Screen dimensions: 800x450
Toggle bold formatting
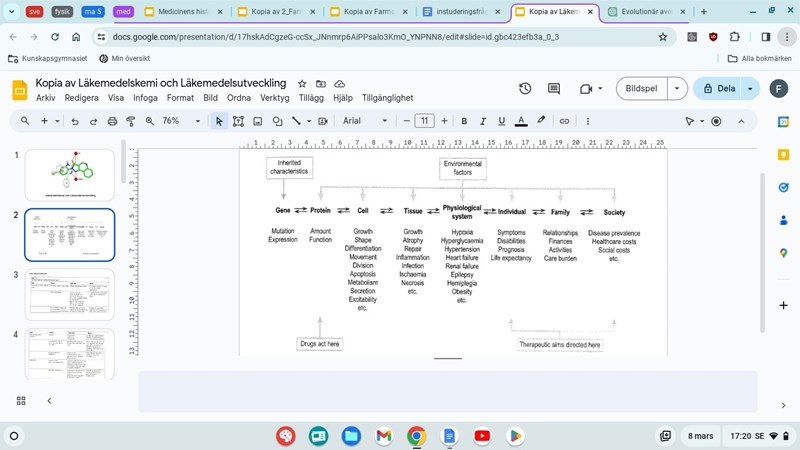tap(464, 121)
